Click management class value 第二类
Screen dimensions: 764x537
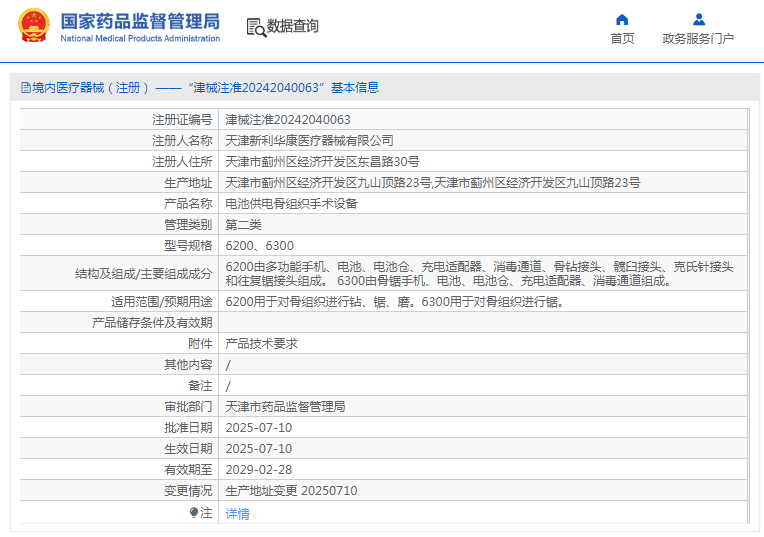(x=244, y=225)
